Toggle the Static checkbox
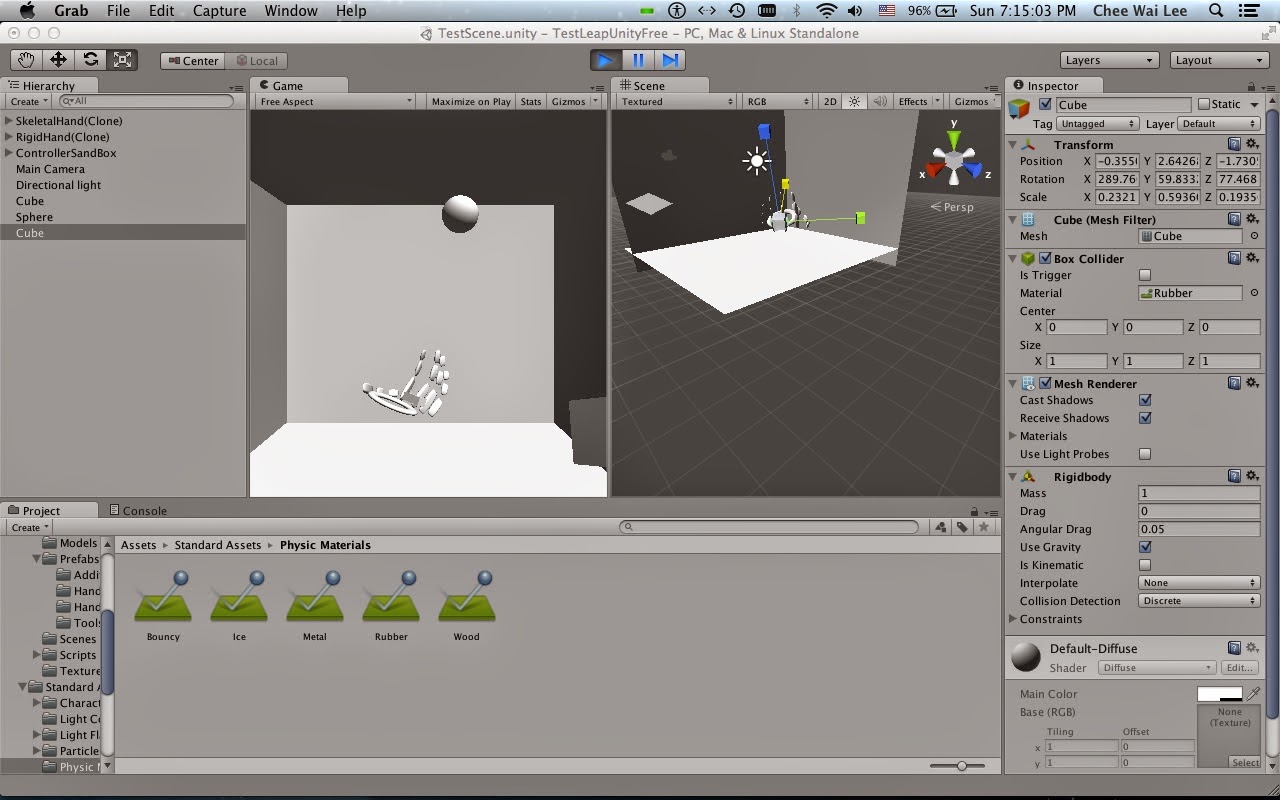The height and width of the screenshot is (800, 1280). (x=1204, y=104)
